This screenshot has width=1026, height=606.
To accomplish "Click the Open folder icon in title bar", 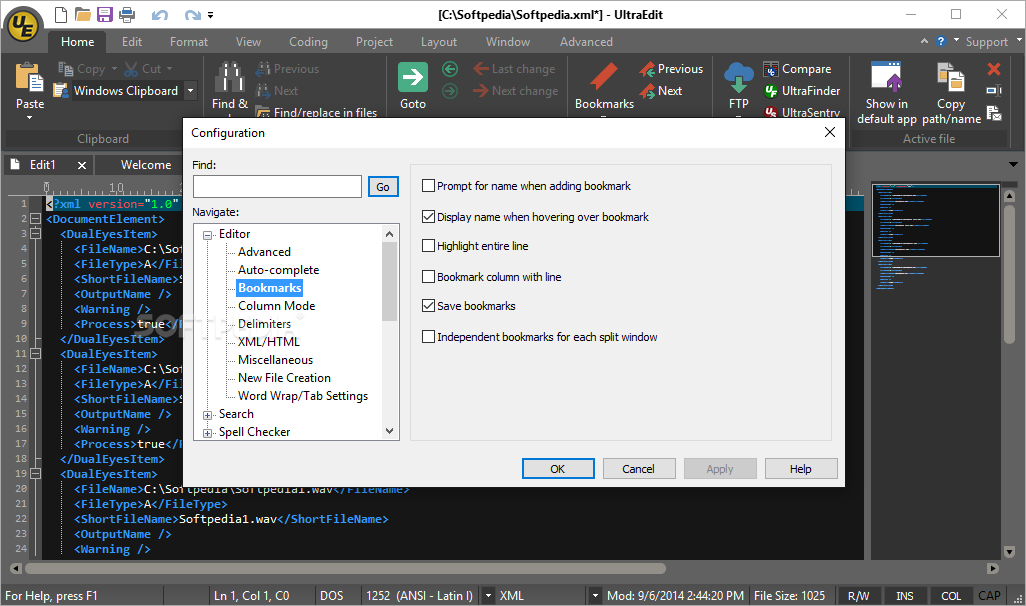I will coord(82,14).
